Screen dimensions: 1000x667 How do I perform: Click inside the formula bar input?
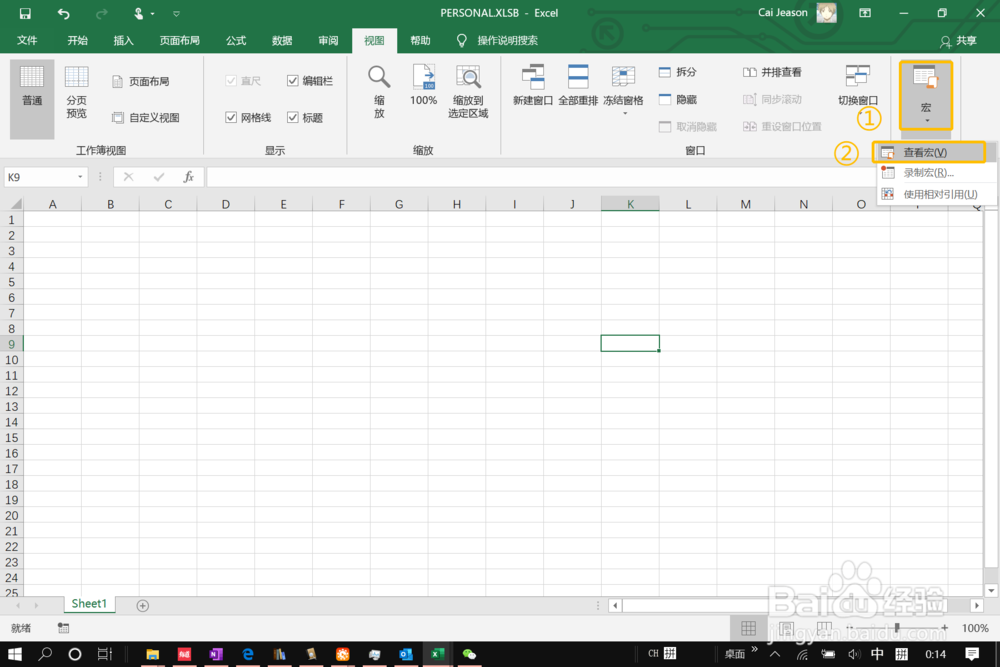click(541, 177)
